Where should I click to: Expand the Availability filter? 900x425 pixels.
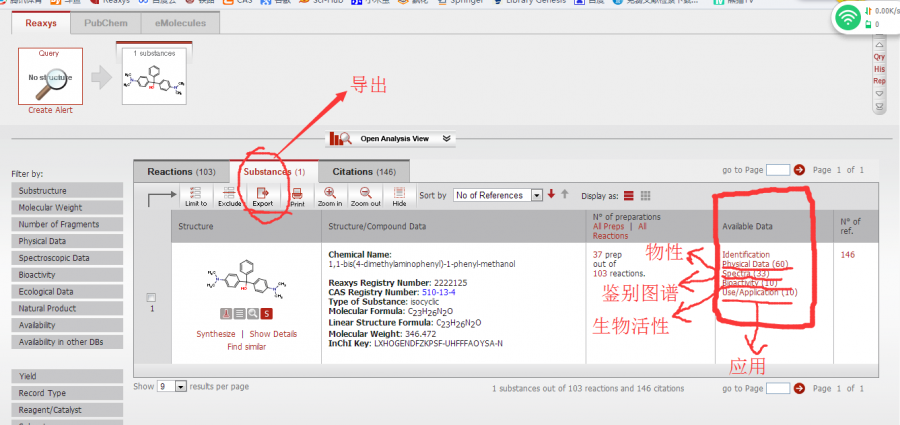pos(67,325)
